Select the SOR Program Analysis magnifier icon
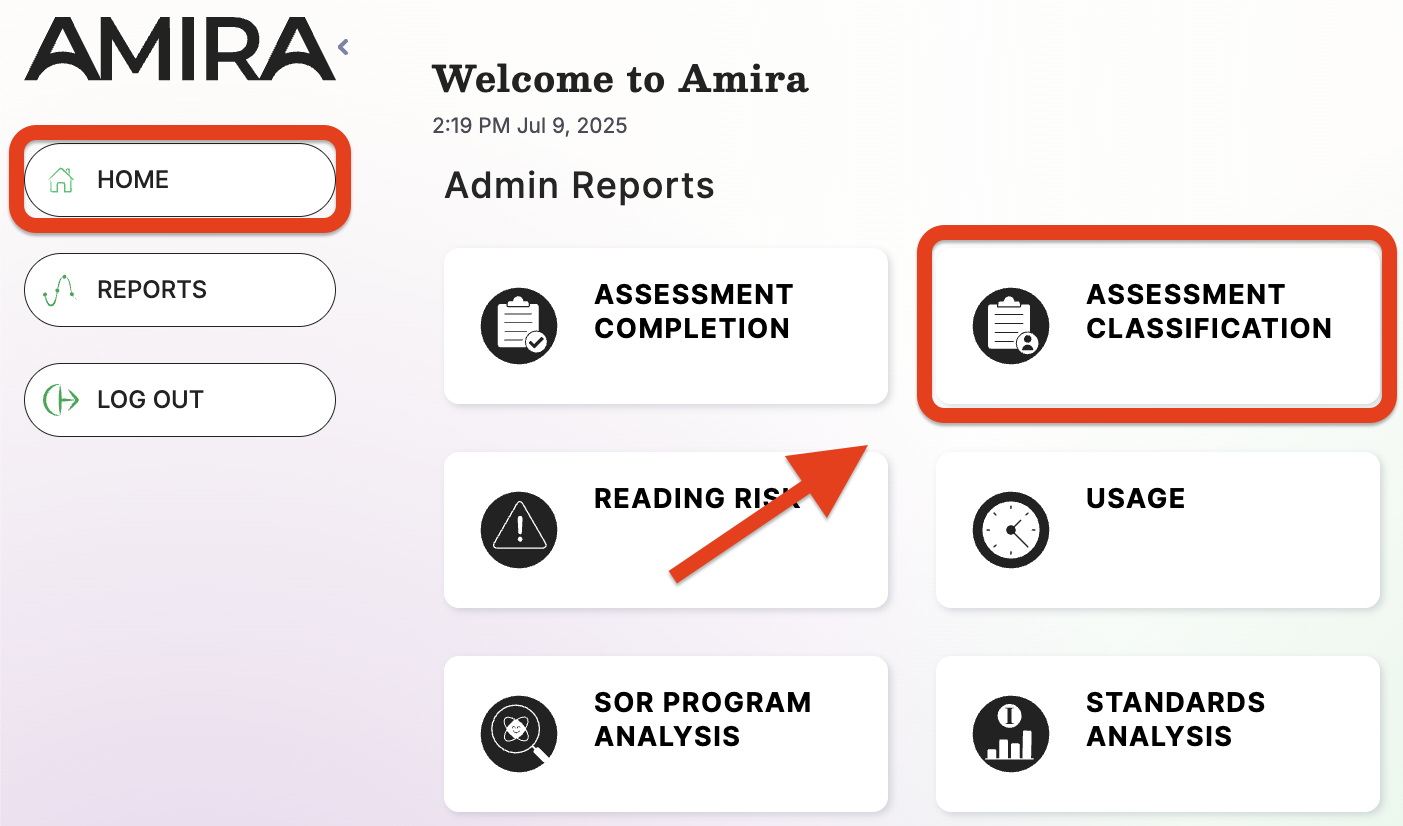 [x=518, y=733]
